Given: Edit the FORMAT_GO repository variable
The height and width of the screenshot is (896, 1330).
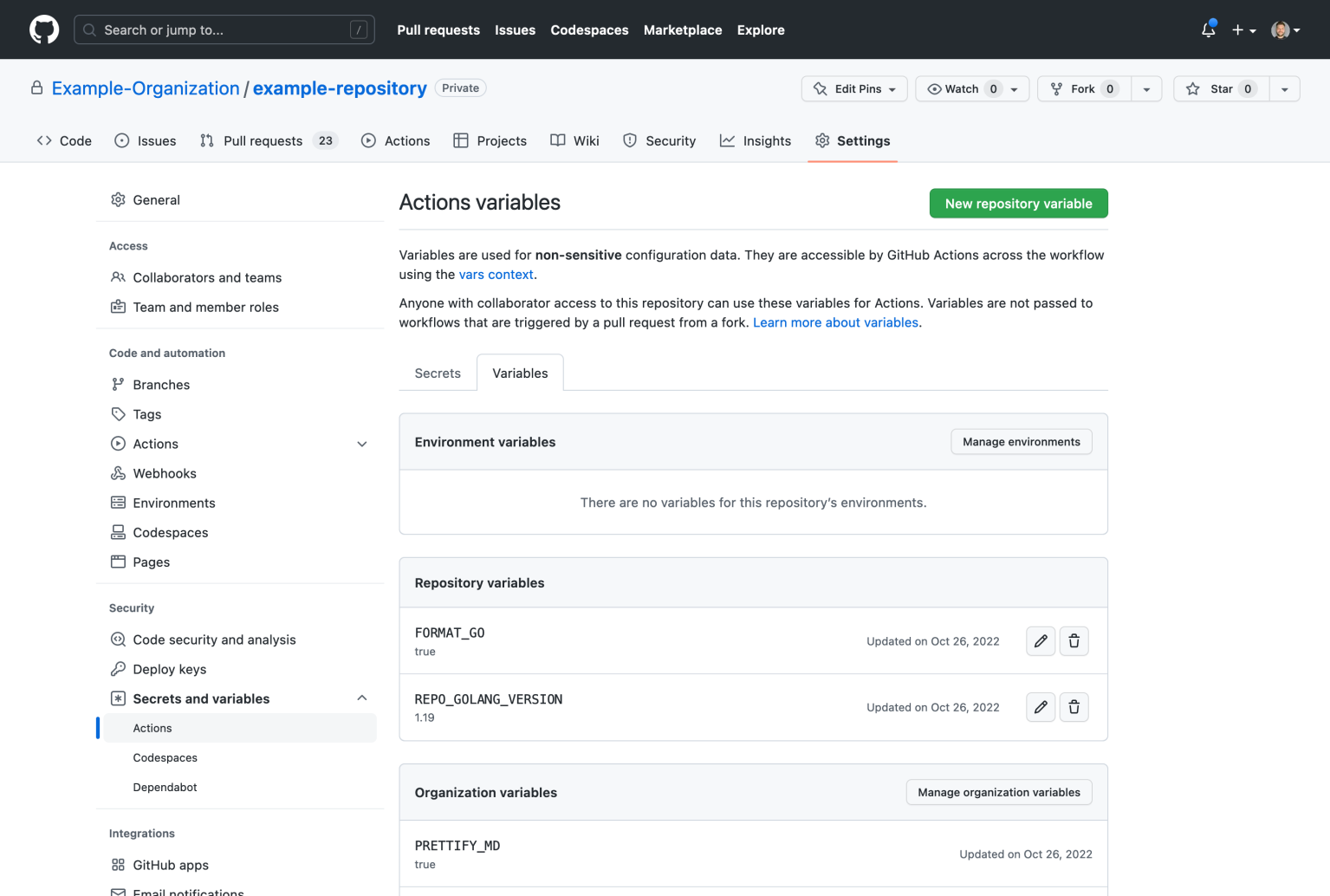Looking at the screenshot, I should [x=1040, y=641].
